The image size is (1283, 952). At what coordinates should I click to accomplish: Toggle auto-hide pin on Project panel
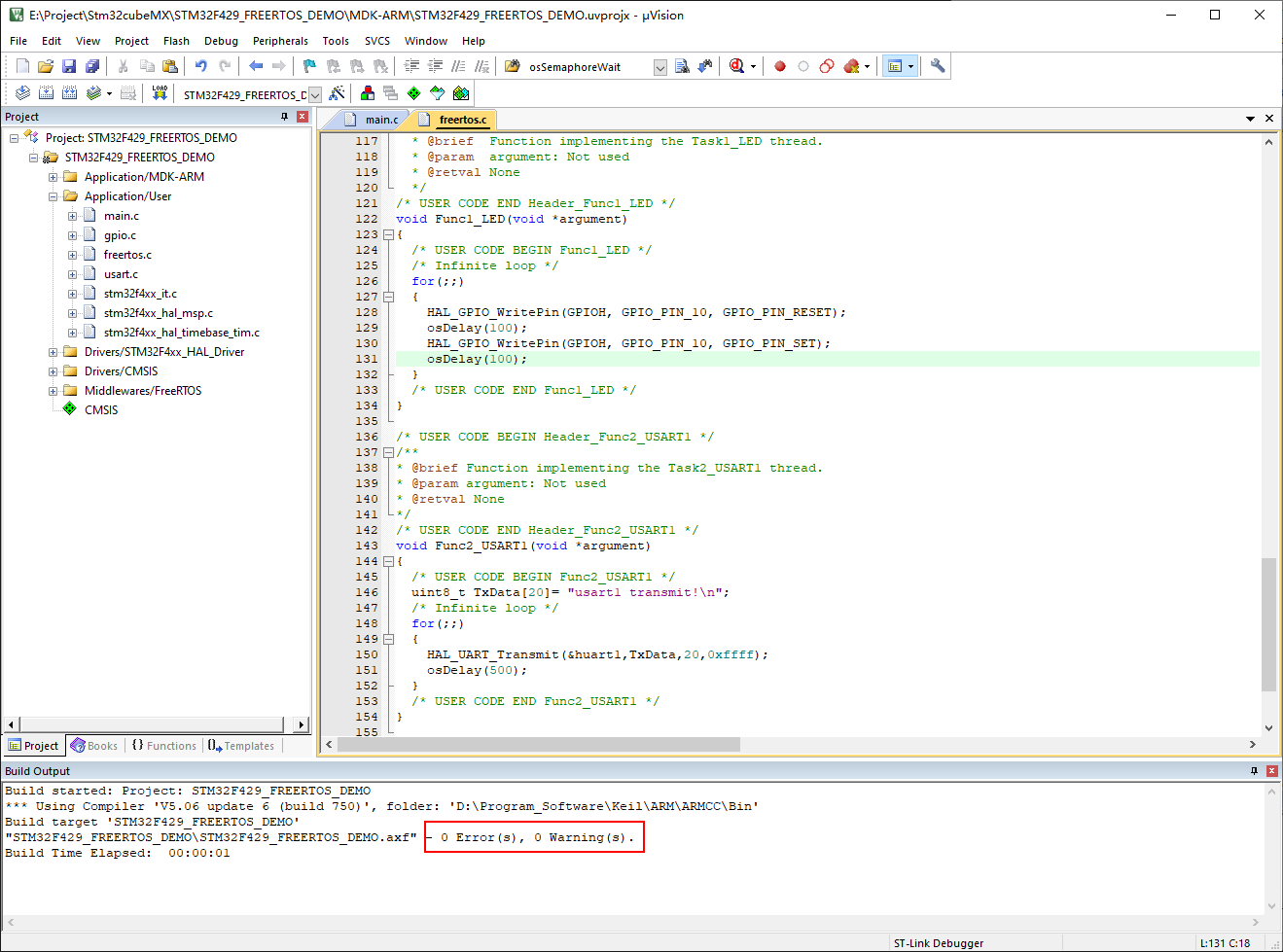284,117
